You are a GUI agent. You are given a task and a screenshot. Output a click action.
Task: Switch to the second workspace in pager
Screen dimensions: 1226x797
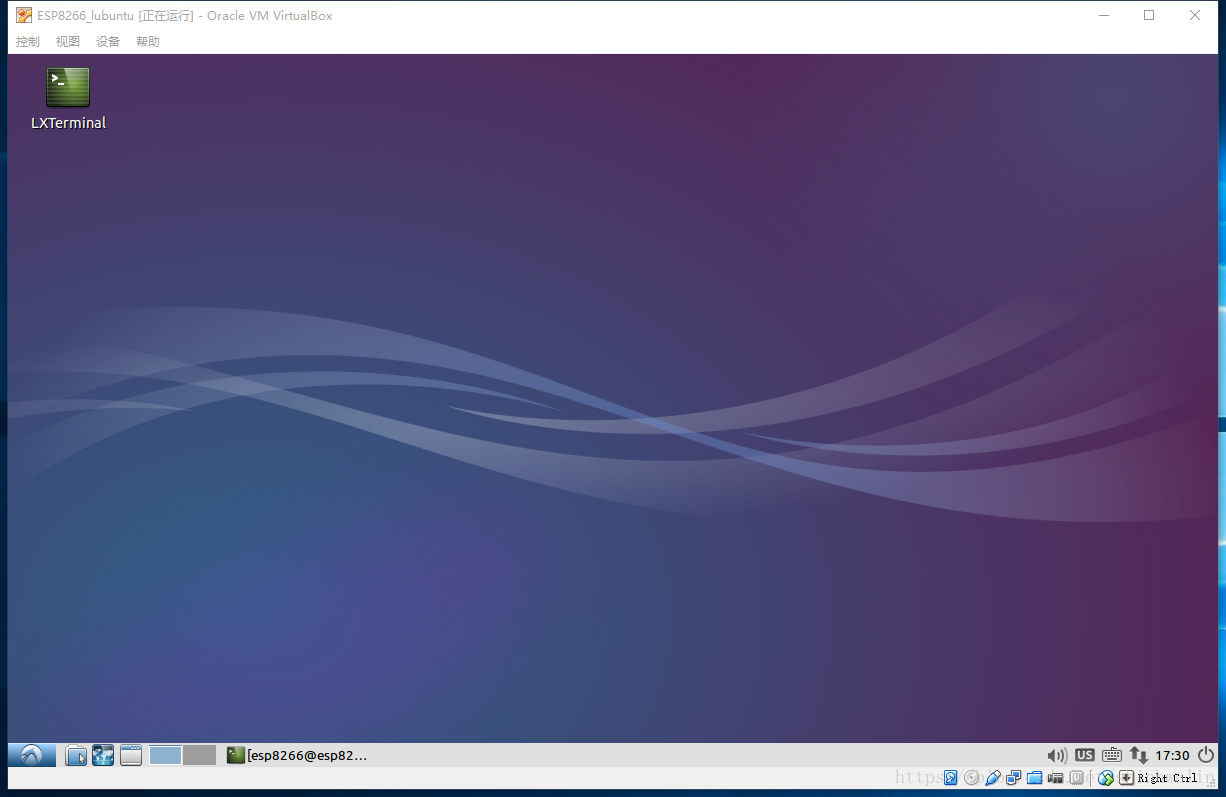200,755
